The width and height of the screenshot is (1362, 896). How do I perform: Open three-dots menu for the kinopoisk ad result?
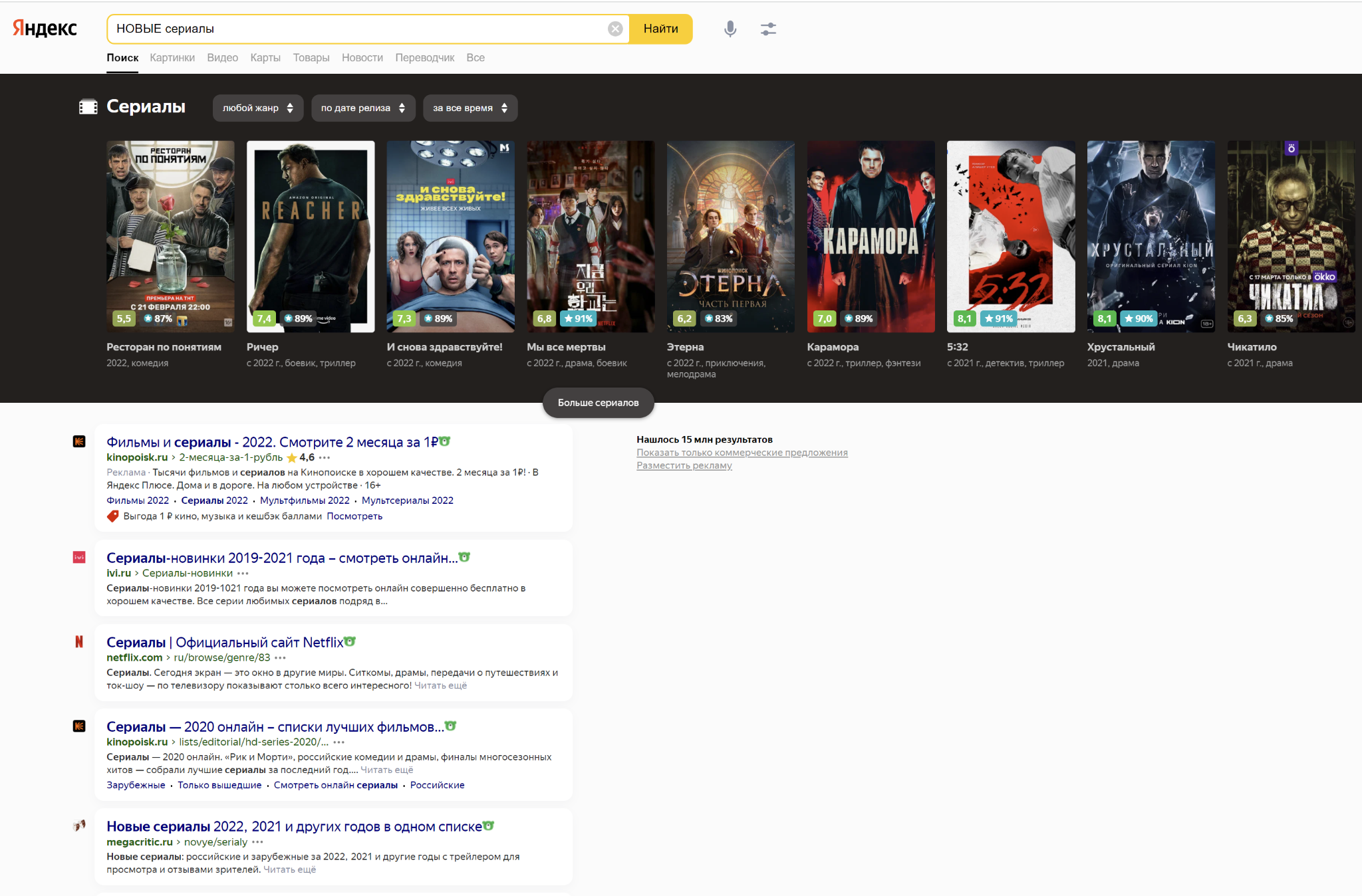click(325, 457)
